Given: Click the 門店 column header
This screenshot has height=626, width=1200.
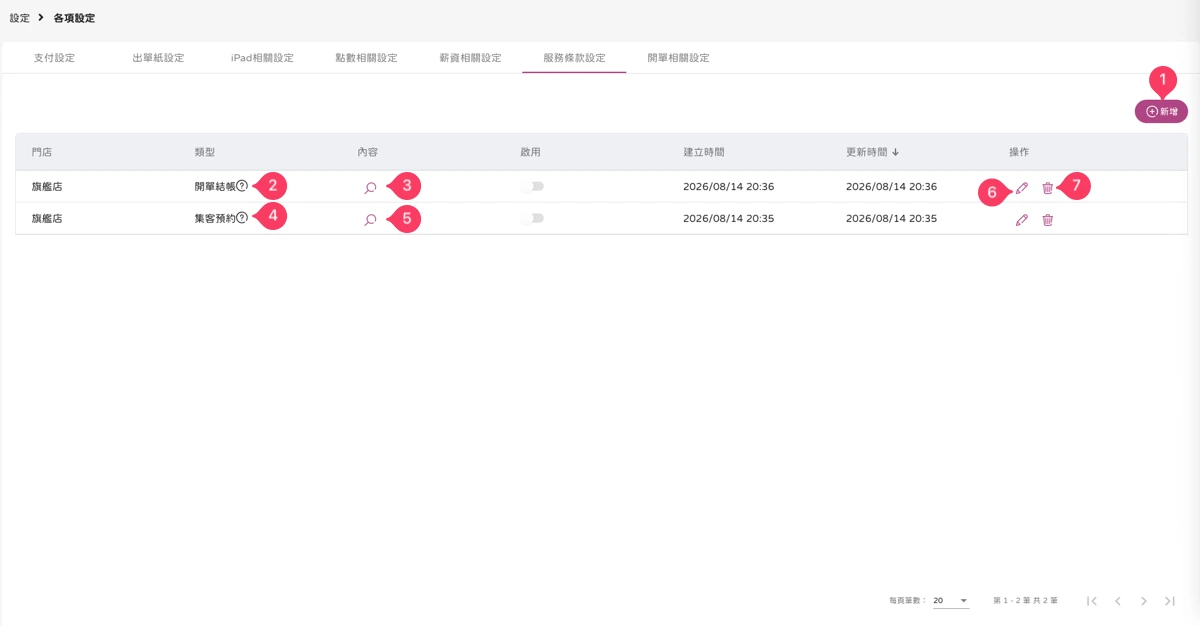Looking at the screenshot, I should click(41, 152).
